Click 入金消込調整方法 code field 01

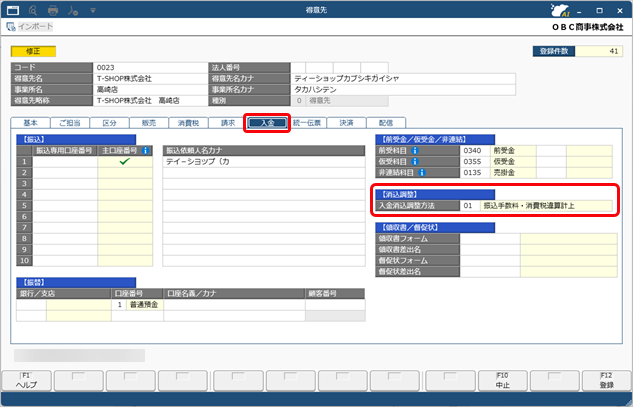point(470,206)
